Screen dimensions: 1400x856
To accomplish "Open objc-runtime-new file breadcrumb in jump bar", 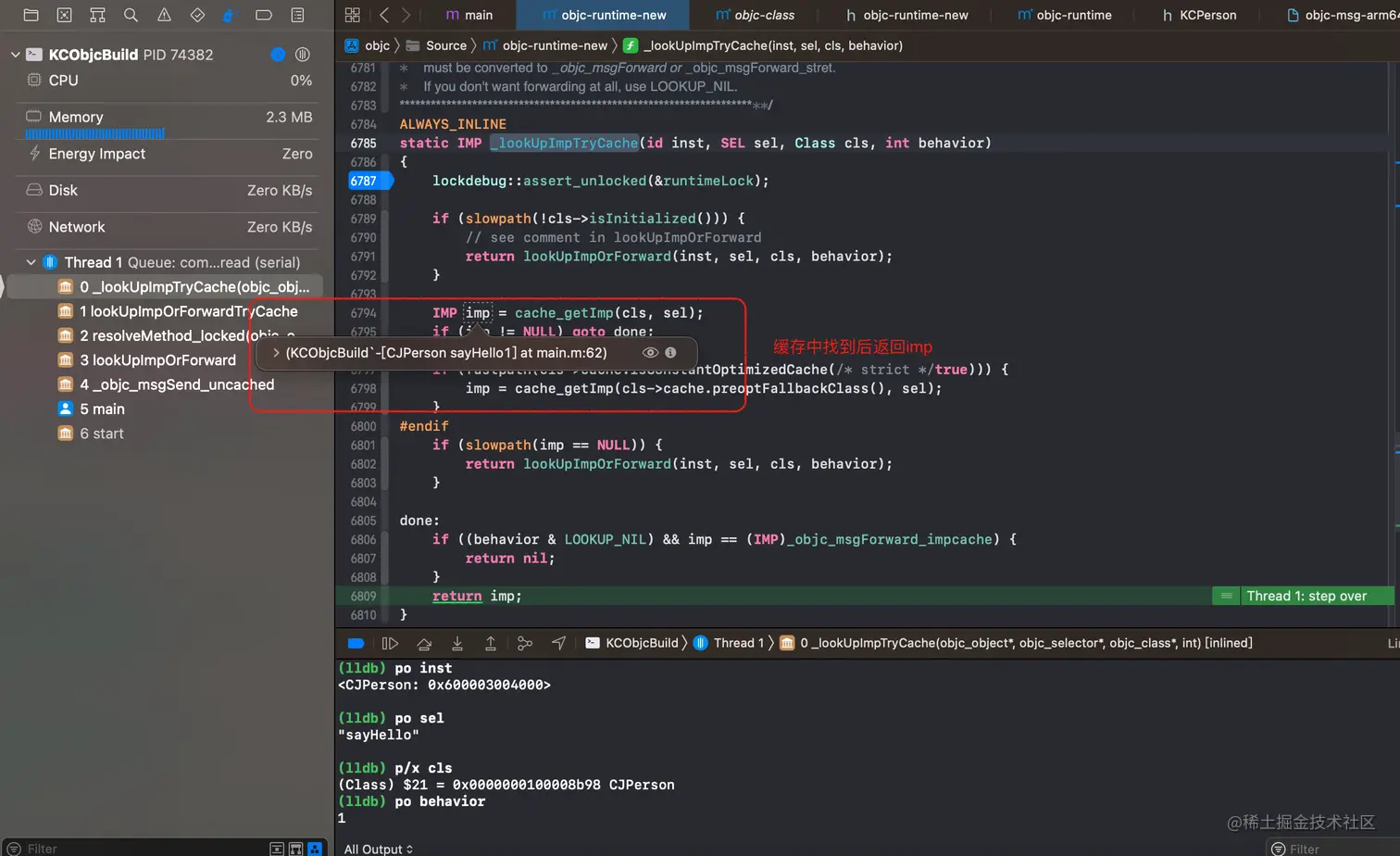I will (545, 45).
